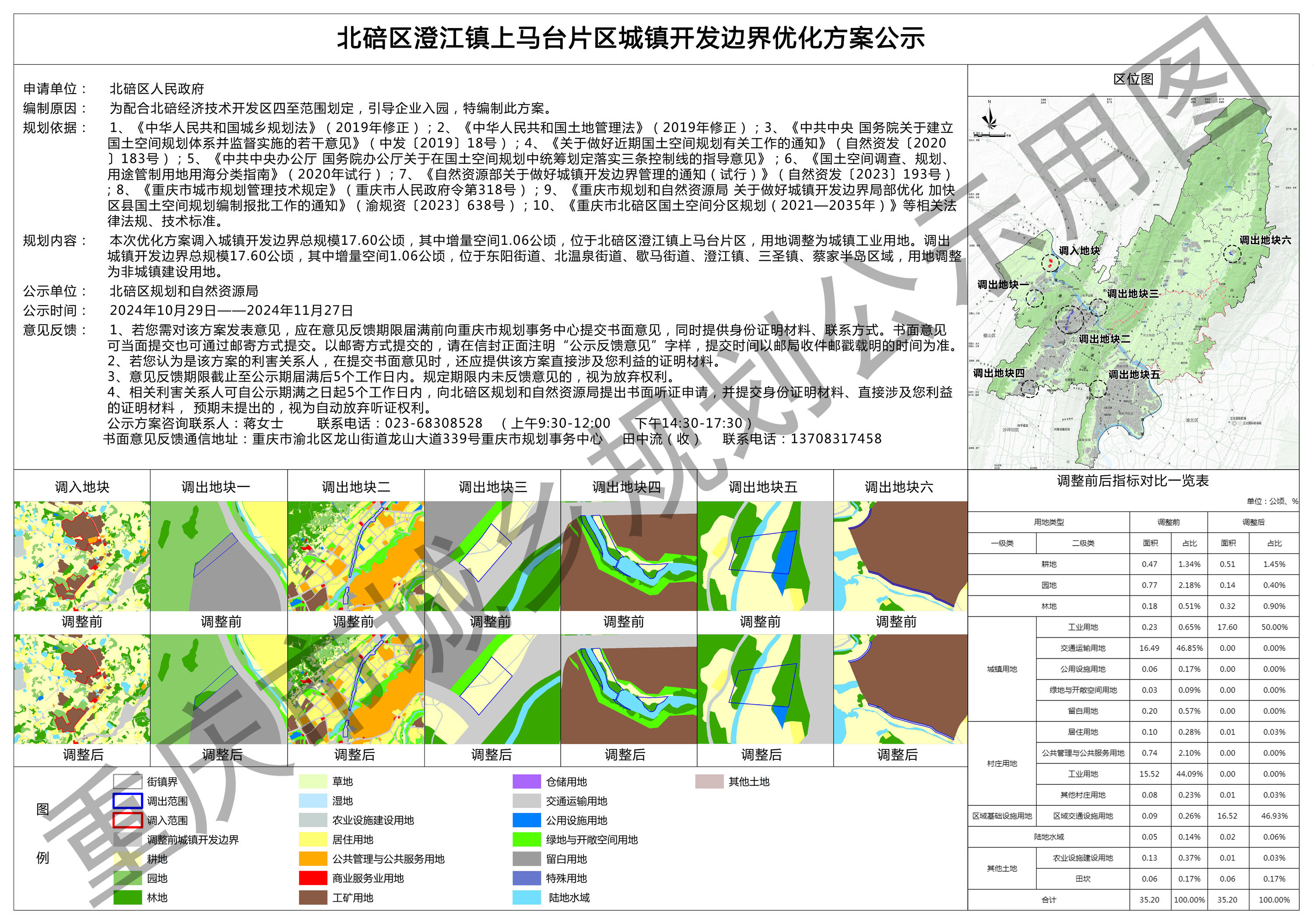Pick the 其他土地 legend swatch
Viewport: 1313px width, 924px height.
point(710,782)
